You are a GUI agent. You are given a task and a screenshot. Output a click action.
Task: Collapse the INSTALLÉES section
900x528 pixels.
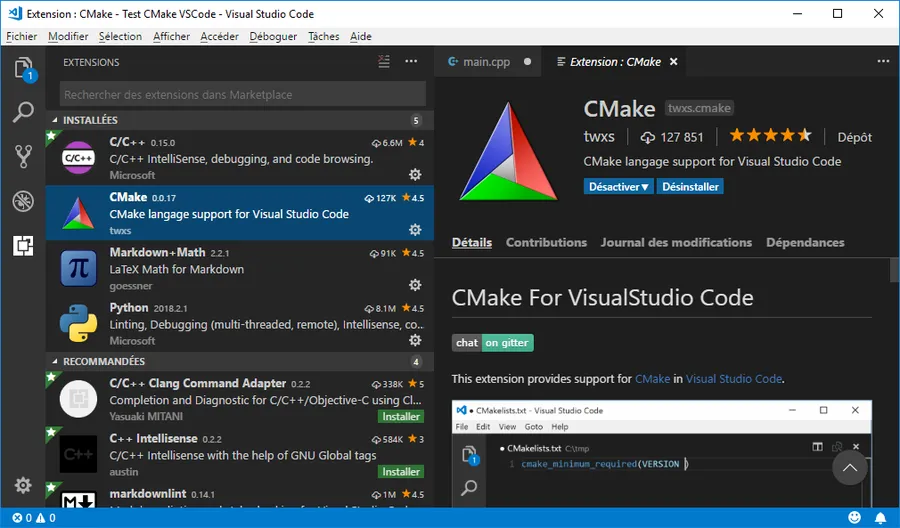240,120
